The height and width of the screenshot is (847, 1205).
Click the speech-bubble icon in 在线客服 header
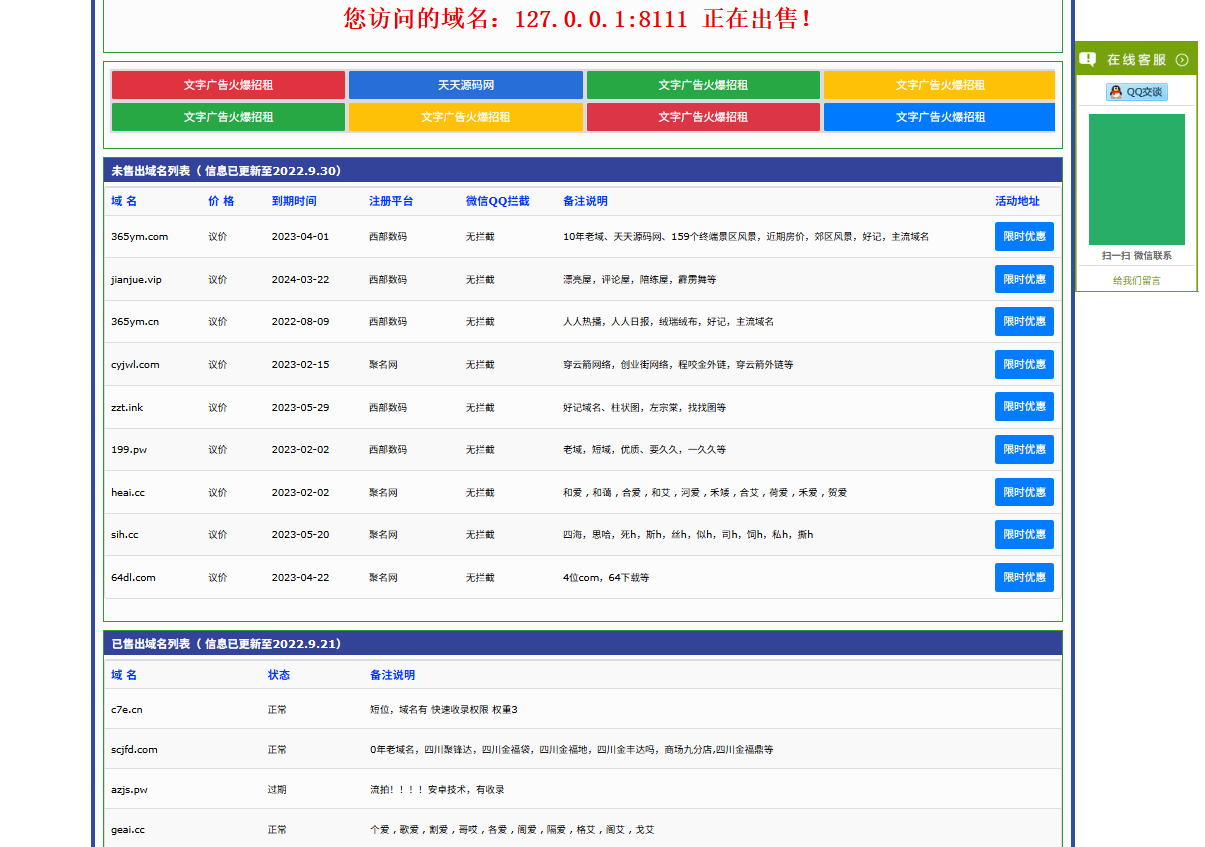click(1089, 58)
